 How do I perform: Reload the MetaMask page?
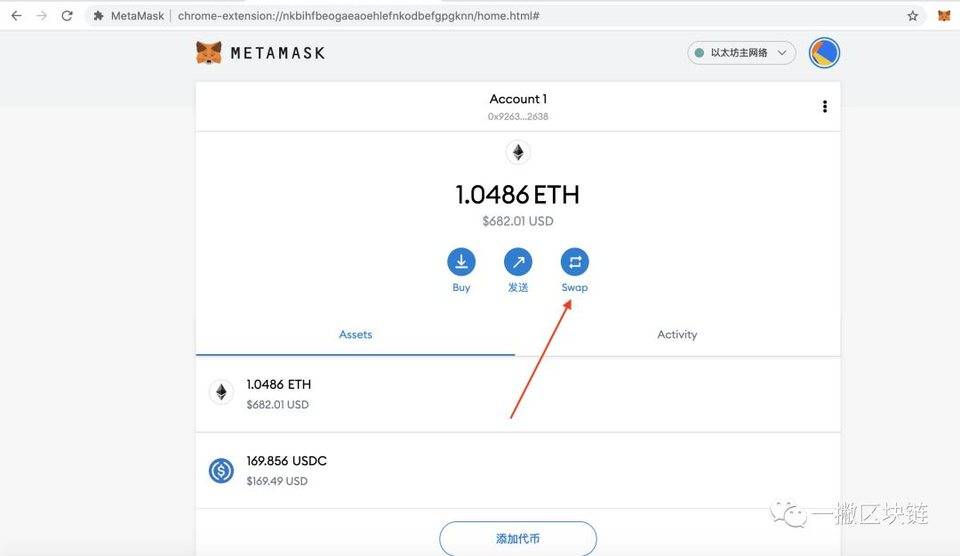(x=67, y=16)
